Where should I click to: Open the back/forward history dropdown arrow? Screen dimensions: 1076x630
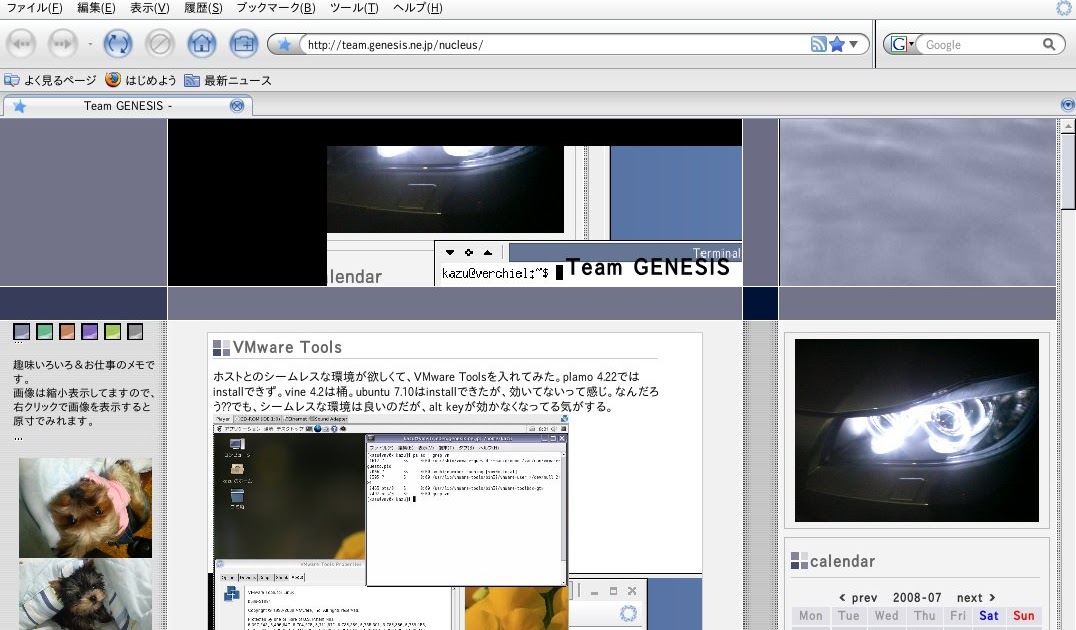[x=90, y=45]
